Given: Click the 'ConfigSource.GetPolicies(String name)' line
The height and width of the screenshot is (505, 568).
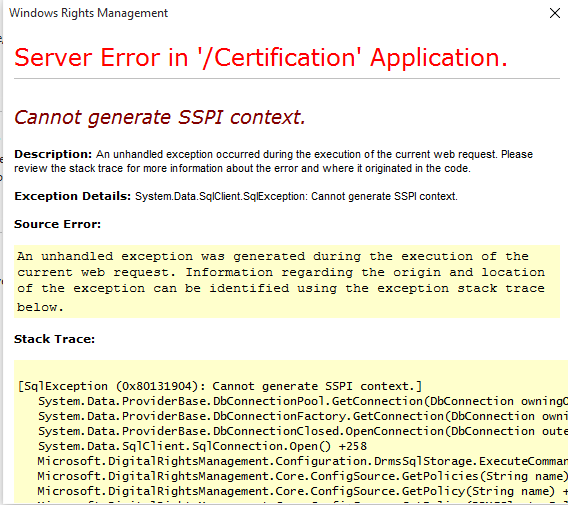Looking at the screenshot, I should (303, 476).
